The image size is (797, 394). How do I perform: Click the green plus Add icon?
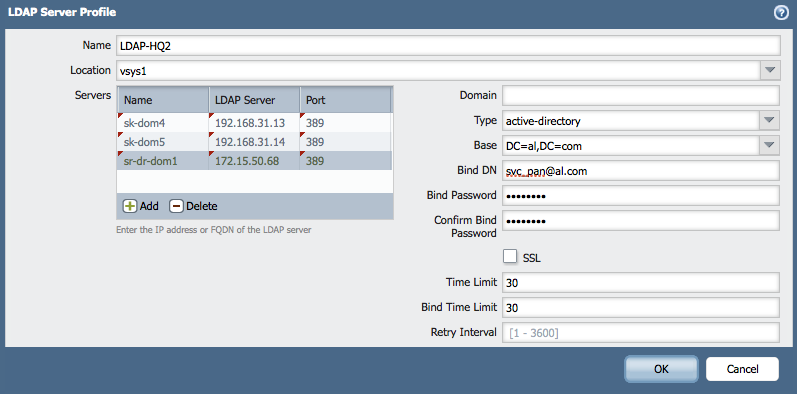(130, 206)
